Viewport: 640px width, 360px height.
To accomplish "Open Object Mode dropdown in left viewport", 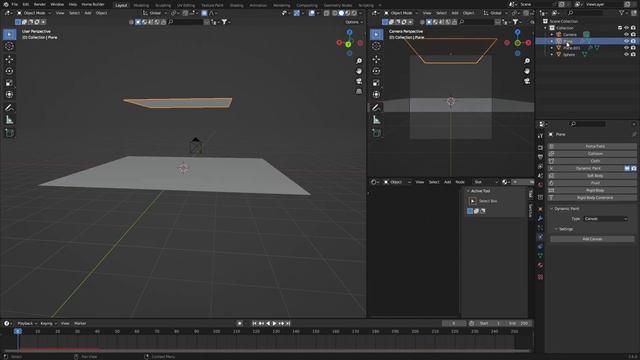I will 33,13.
